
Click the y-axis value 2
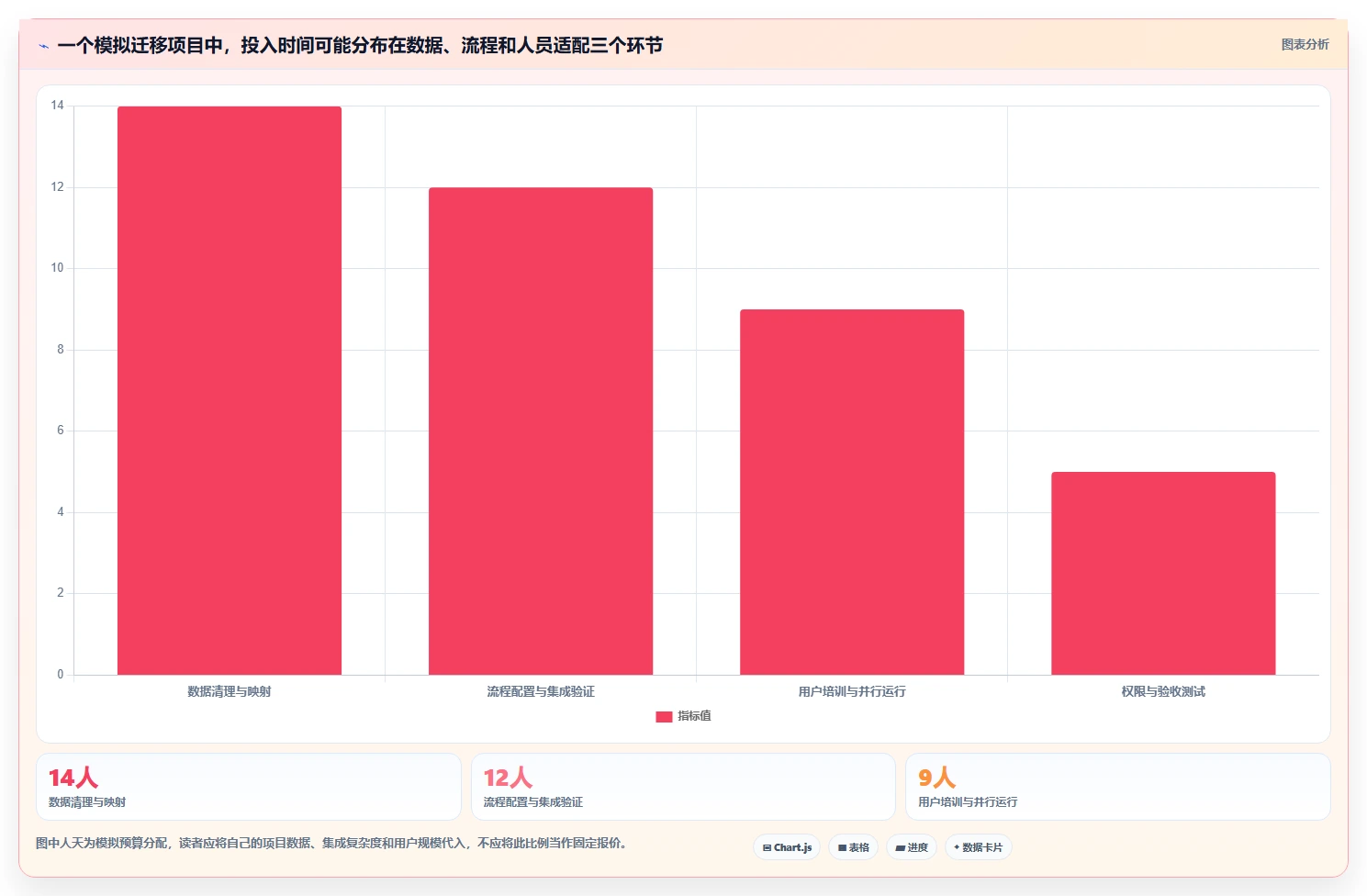tap(61, 593)
